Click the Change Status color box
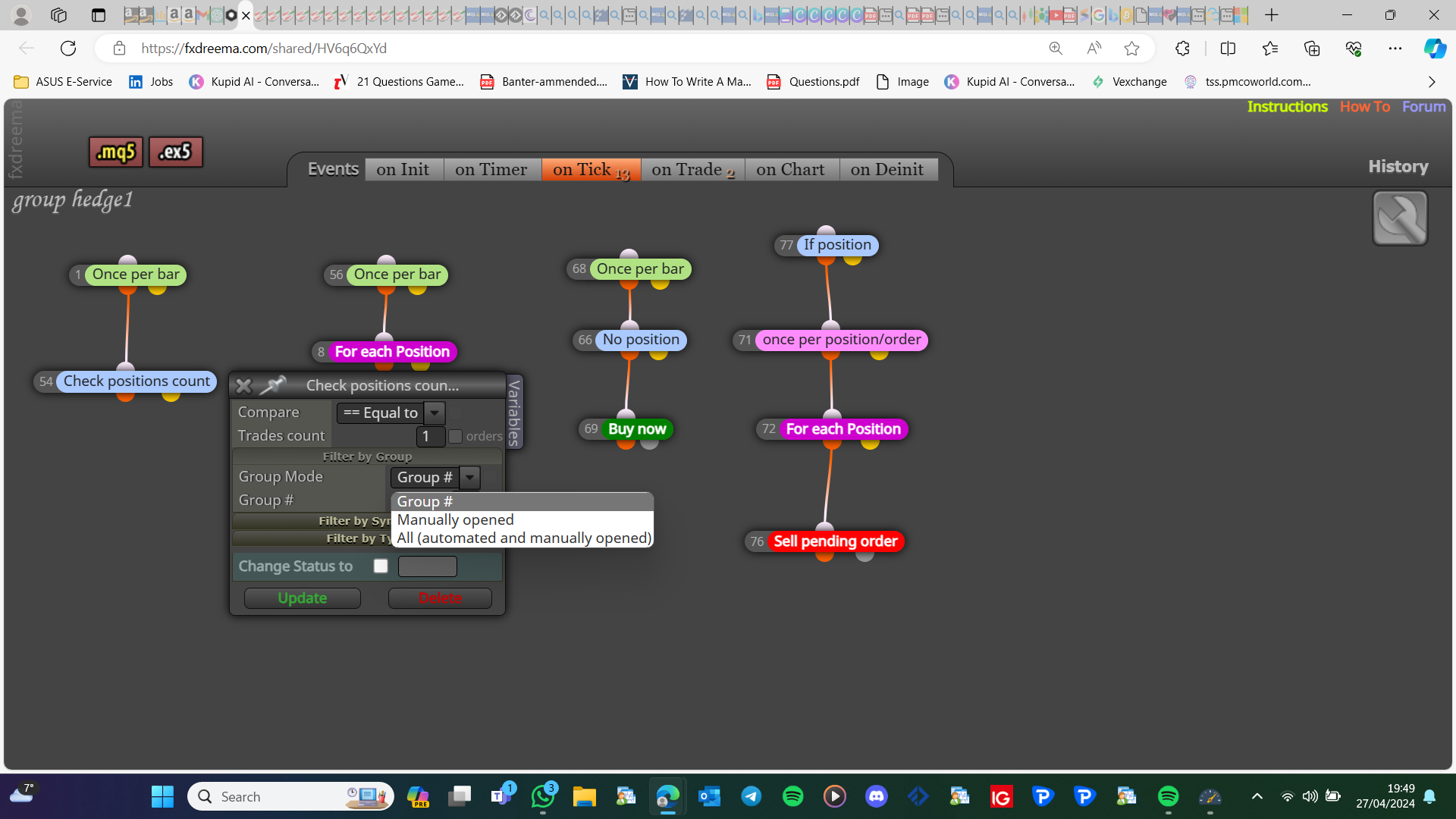1456x819 pixels. [427, 566]
